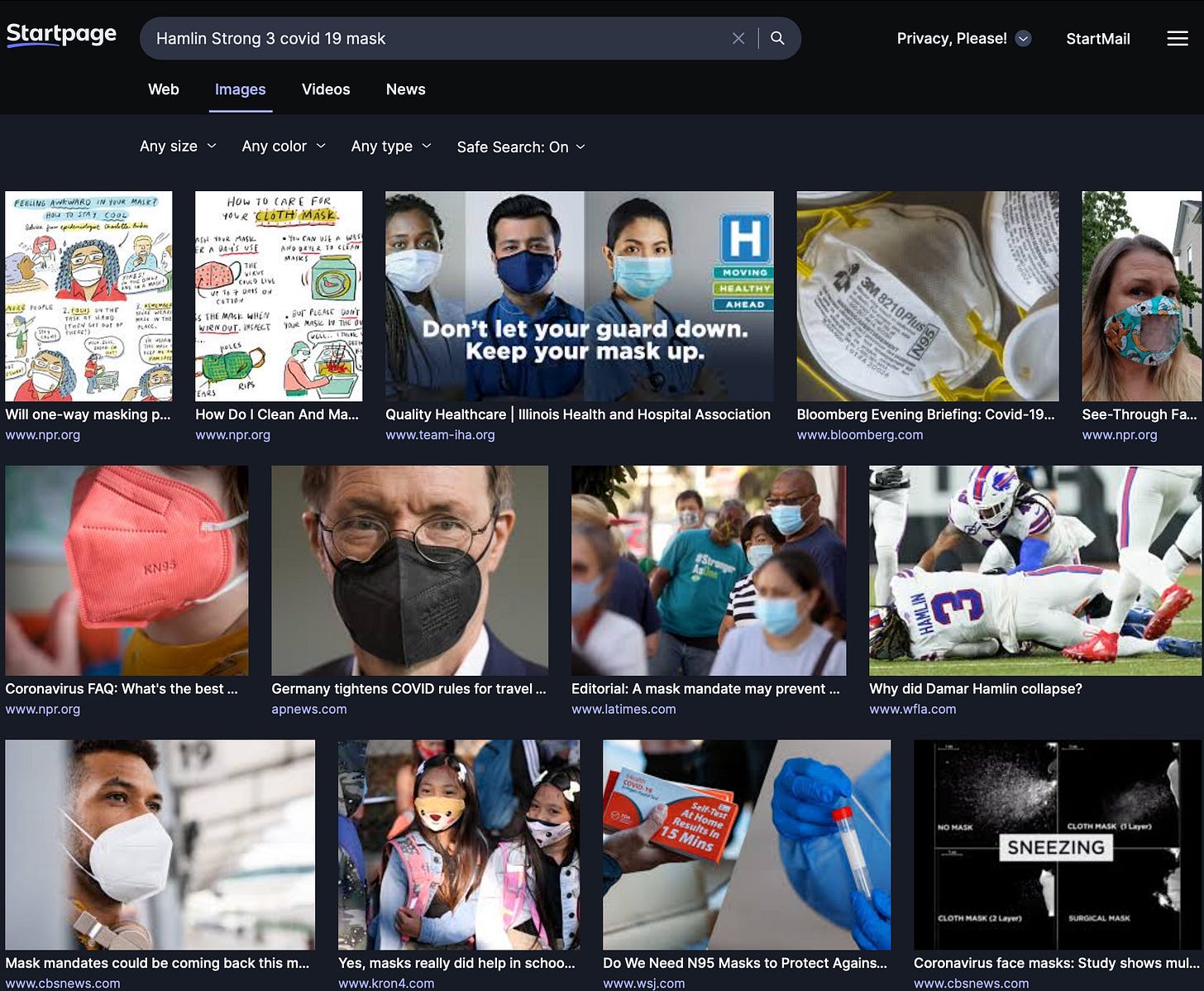Open the Hamlin number 3 football thumbnail
Screen dimensions: 1204x991
(x=1036, y=570)
